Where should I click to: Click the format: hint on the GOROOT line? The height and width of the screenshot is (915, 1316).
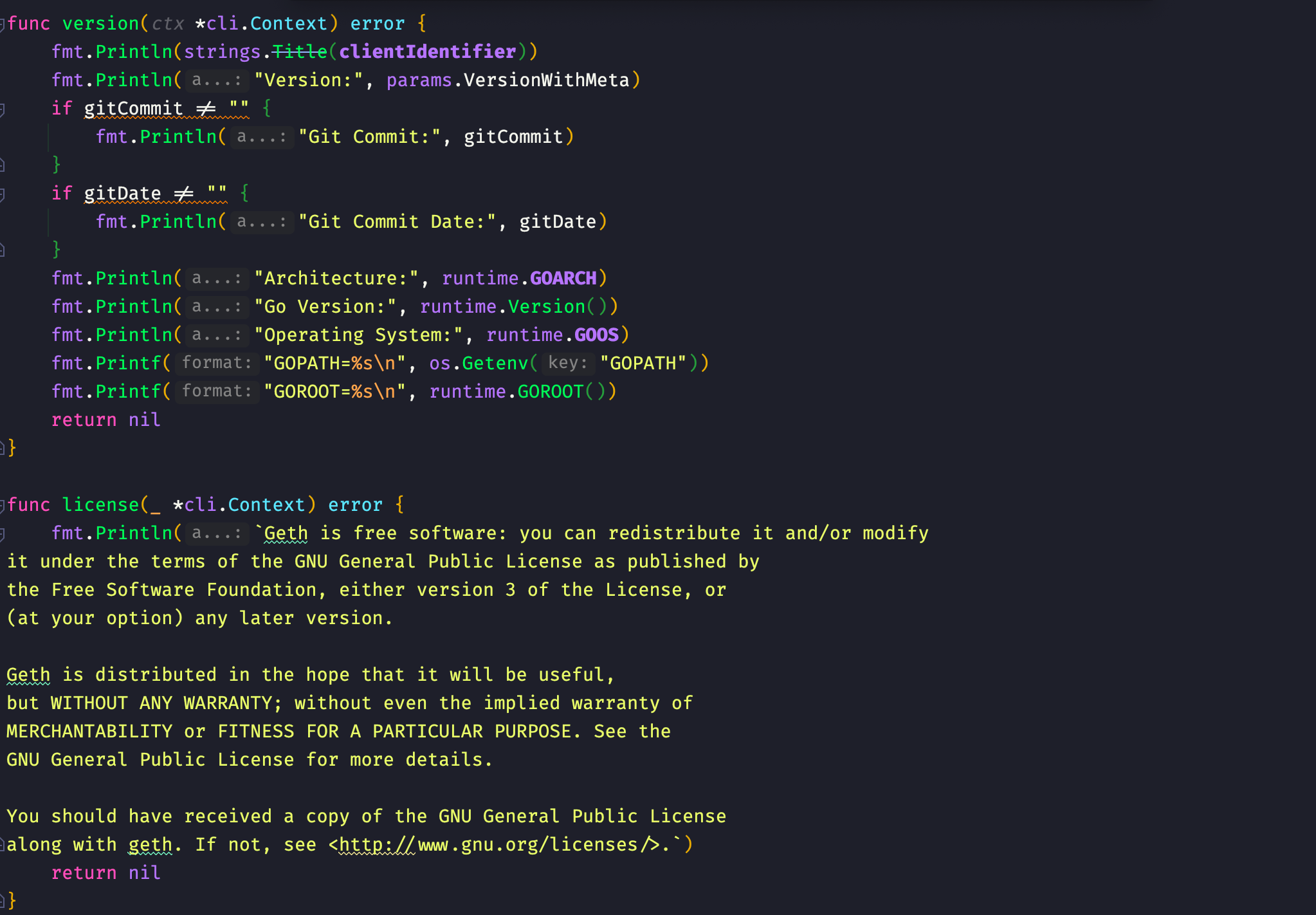tap(217, 392)
